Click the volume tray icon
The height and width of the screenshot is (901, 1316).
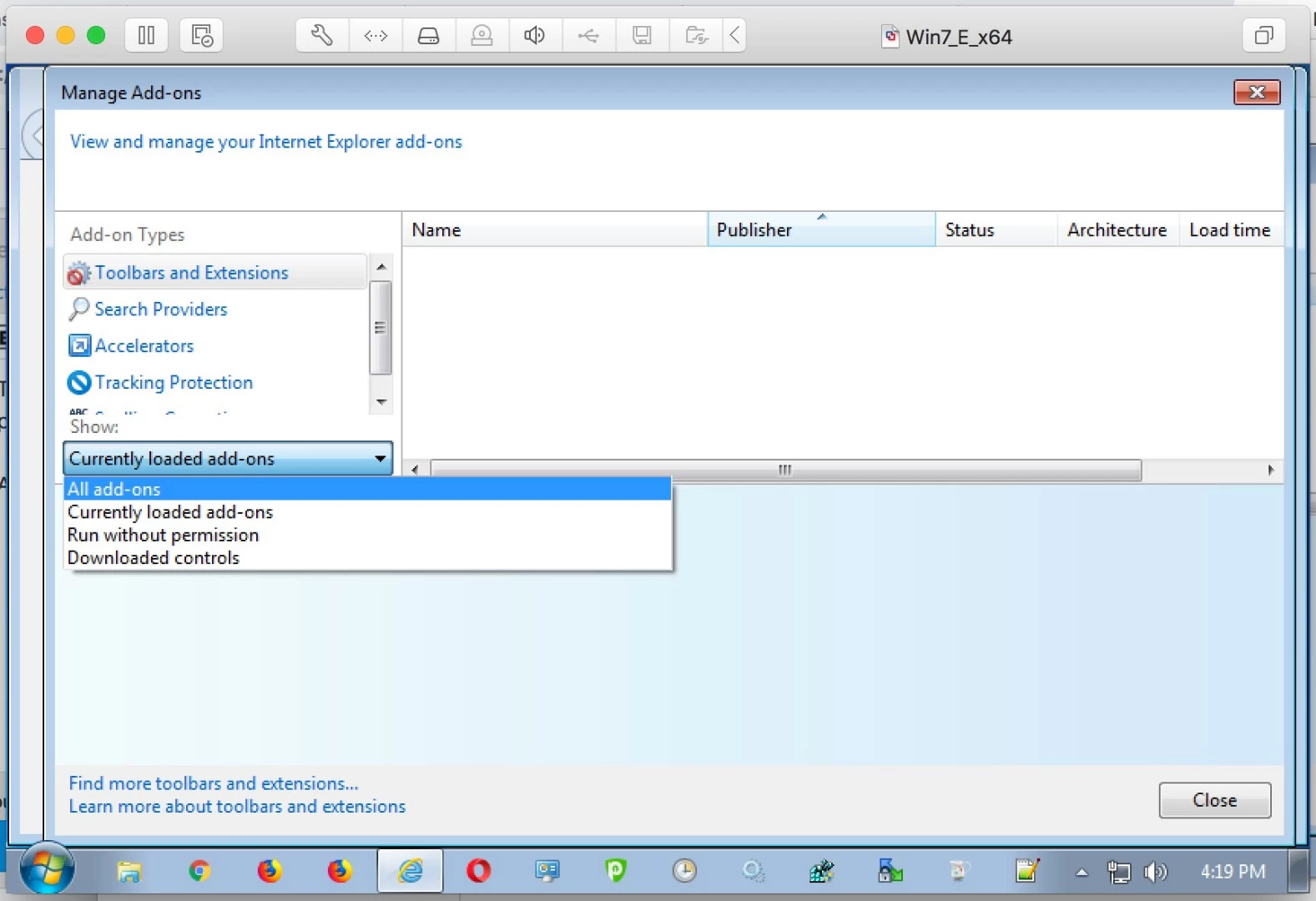click(1156, 873)
